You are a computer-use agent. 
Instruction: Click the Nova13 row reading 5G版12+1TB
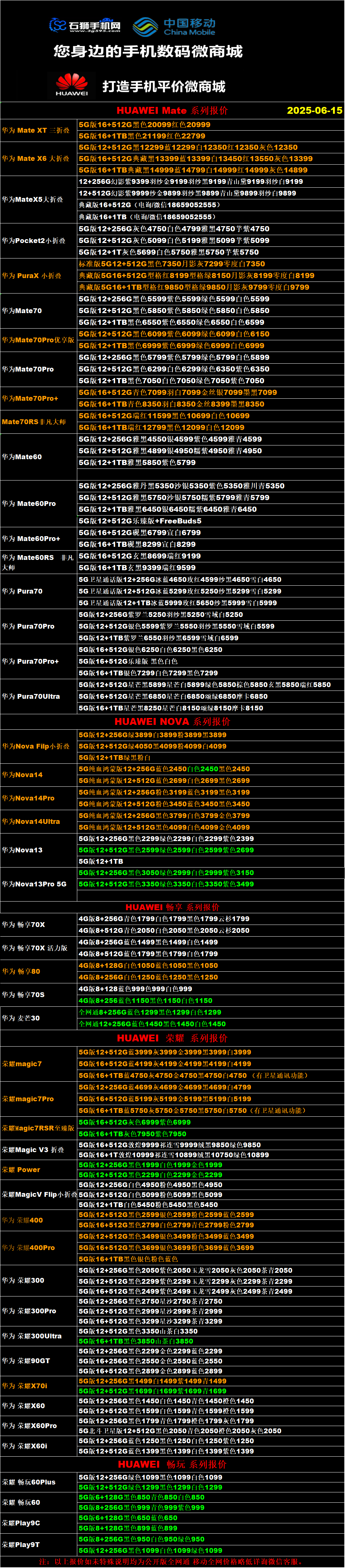point(101,861)
